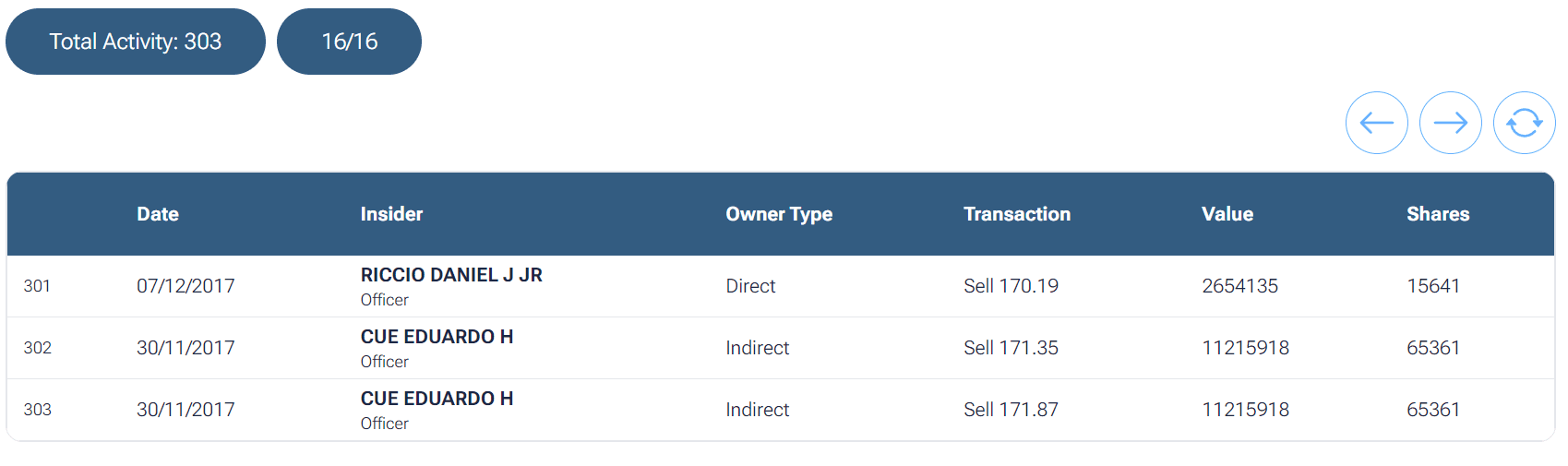1568x466 pixels.
Task: Click the Date column header
Action: (158, 214)
